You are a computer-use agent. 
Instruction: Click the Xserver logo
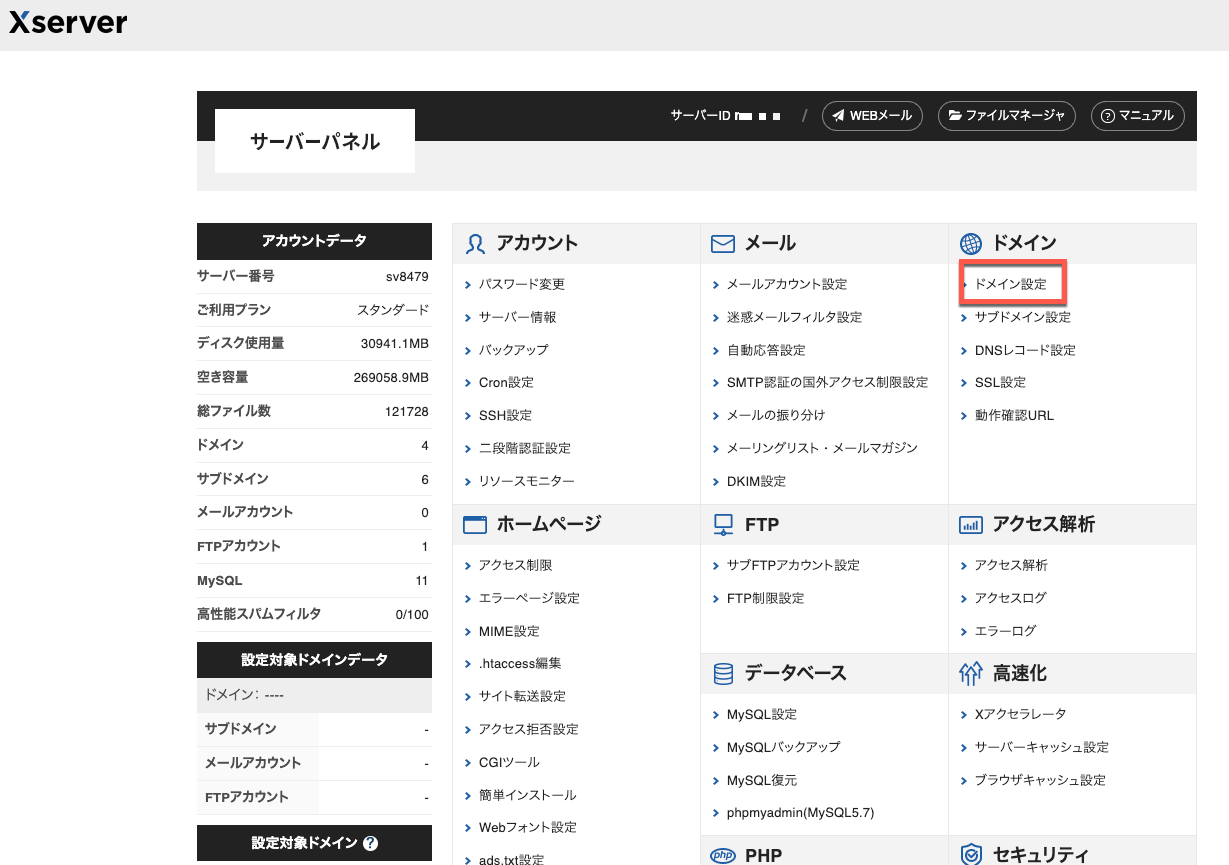click(x=68, y=23)
